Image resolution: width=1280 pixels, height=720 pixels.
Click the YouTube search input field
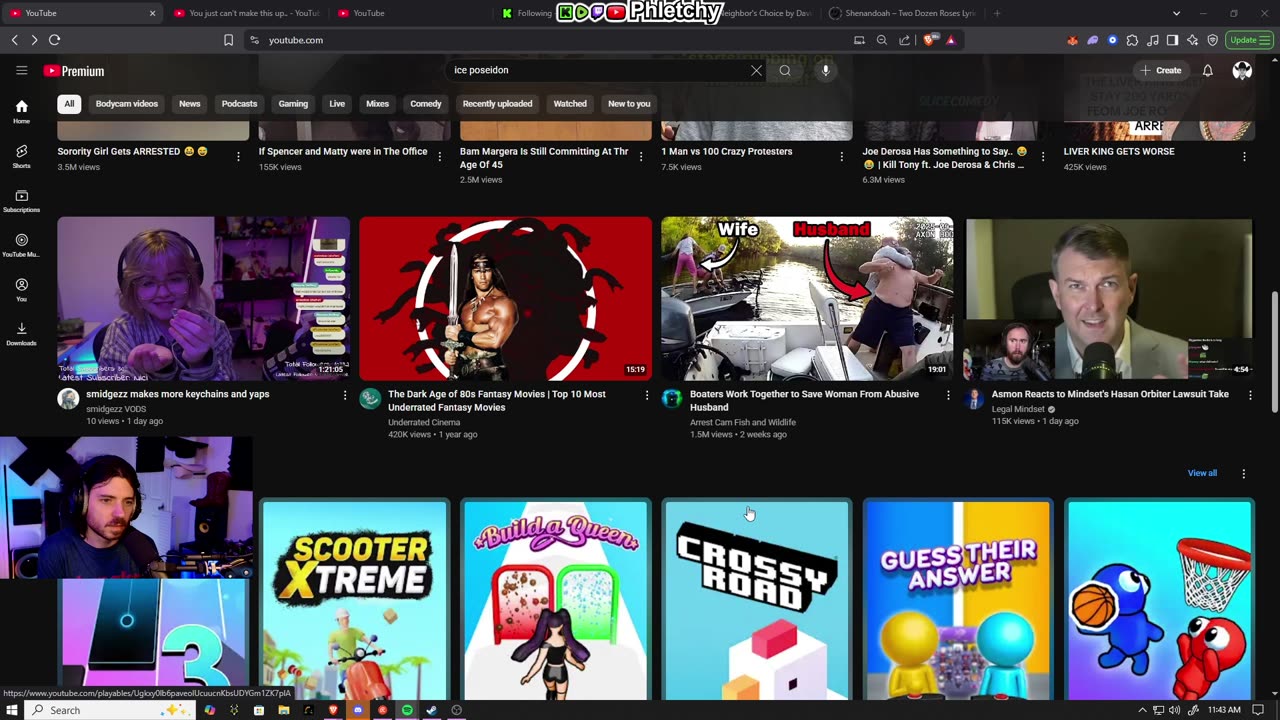(598, 70)
